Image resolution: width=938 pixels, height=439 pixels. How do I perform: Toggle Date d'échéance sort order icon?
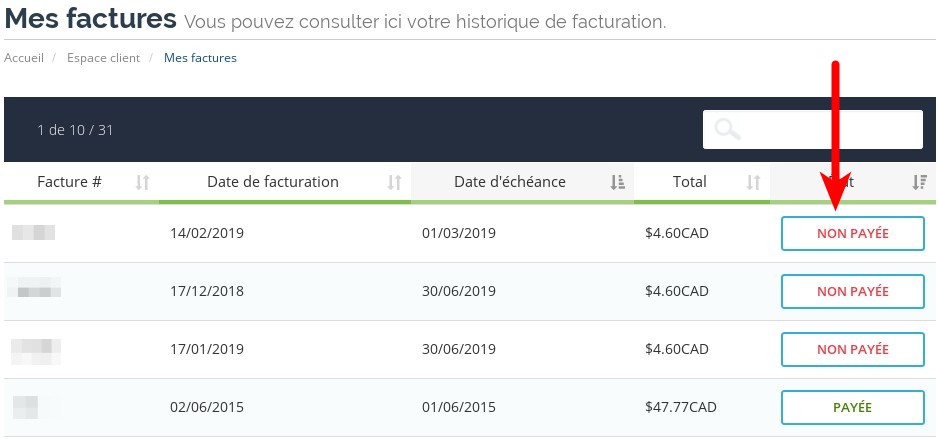click(617, 182)
